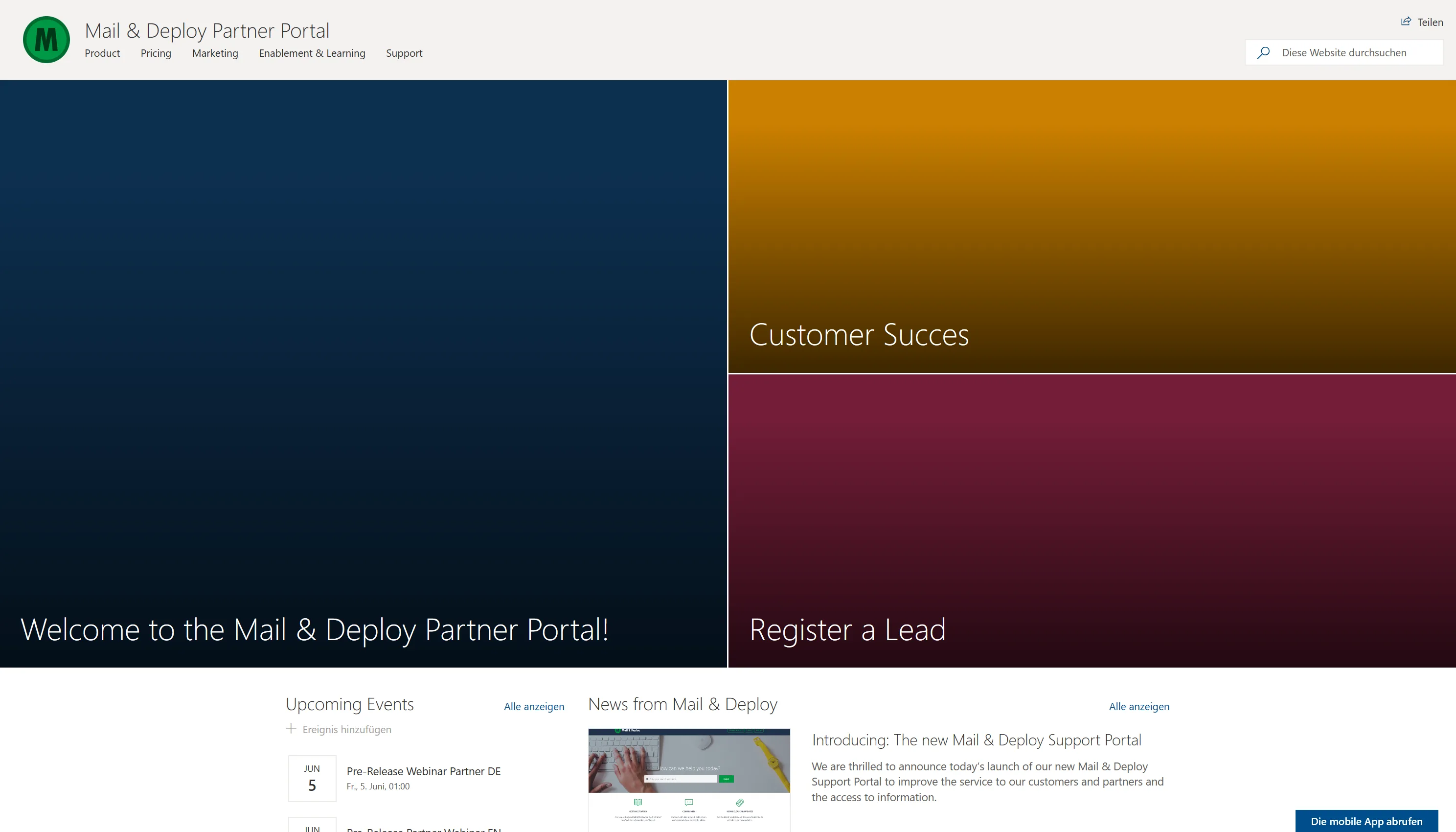Screen dimensions: 1456x832
Task: Open the Pricing menu item
Action: (x=156, y=53)
